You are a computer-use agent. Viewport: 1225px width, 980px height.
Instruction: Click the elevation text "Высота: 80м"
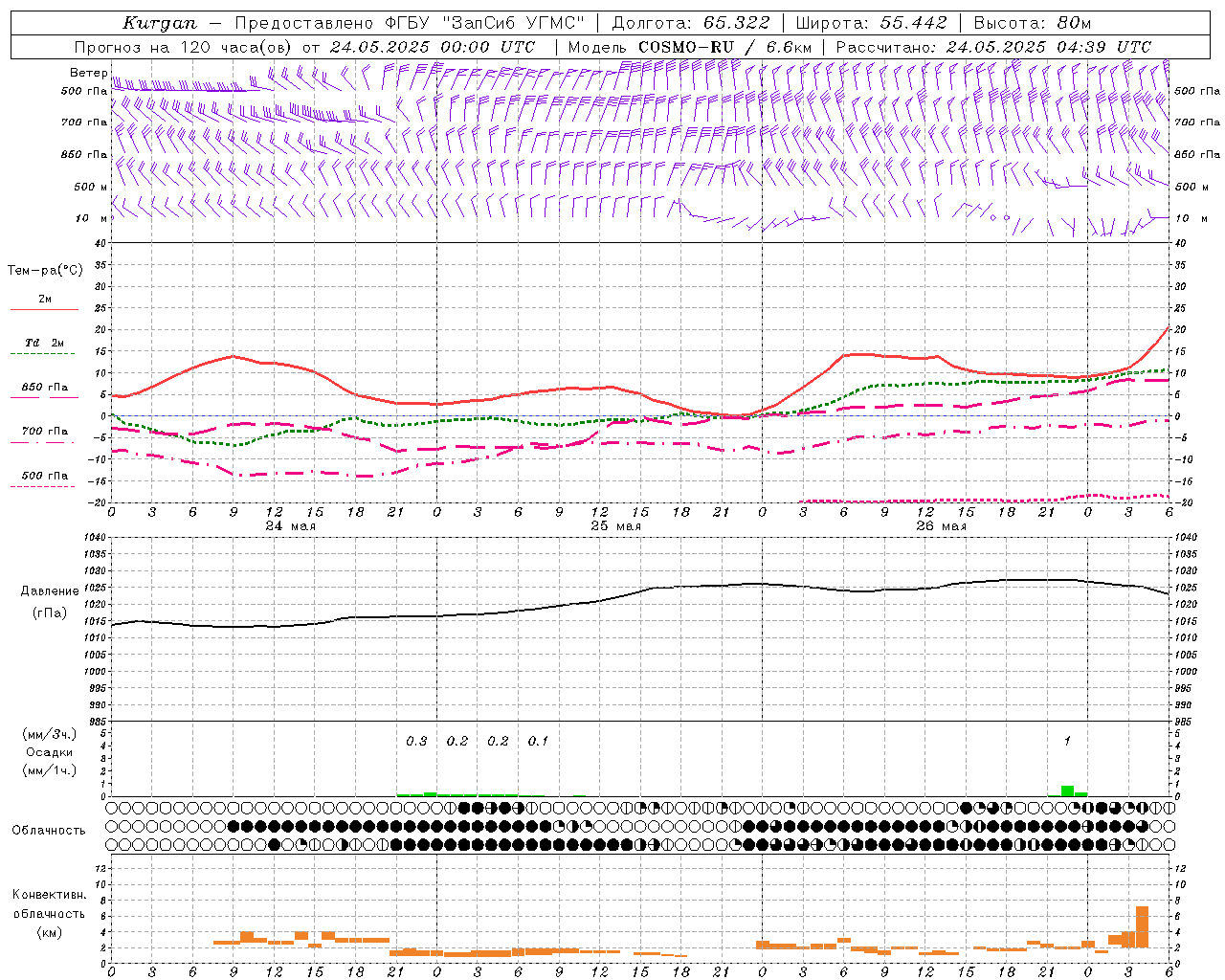point(1033,23)
